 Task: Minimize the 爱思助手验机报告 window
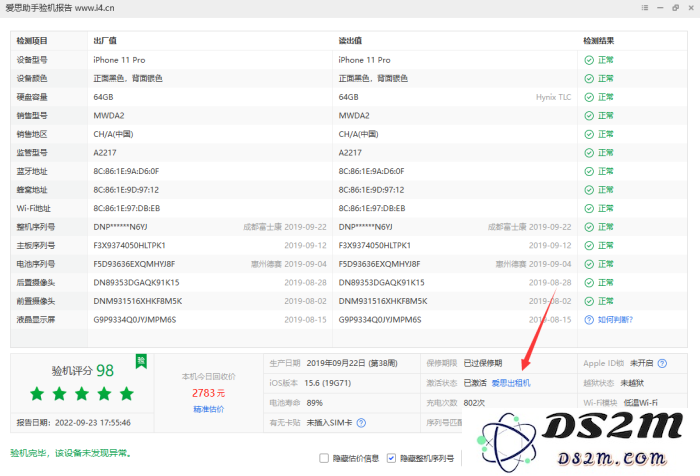(660, 8)
